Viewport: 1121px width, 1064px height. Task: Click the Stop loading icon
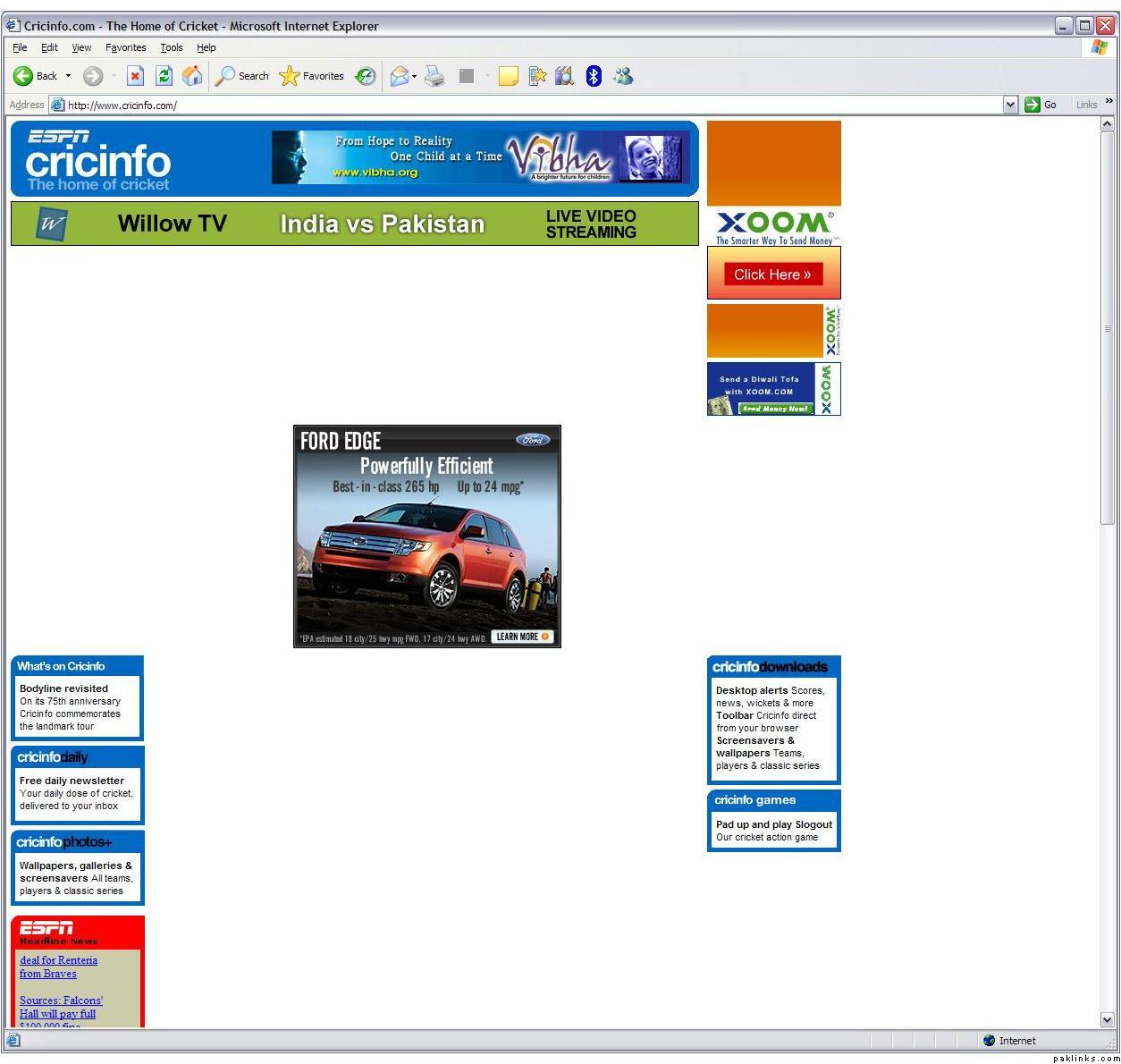(x=135, y=76)
